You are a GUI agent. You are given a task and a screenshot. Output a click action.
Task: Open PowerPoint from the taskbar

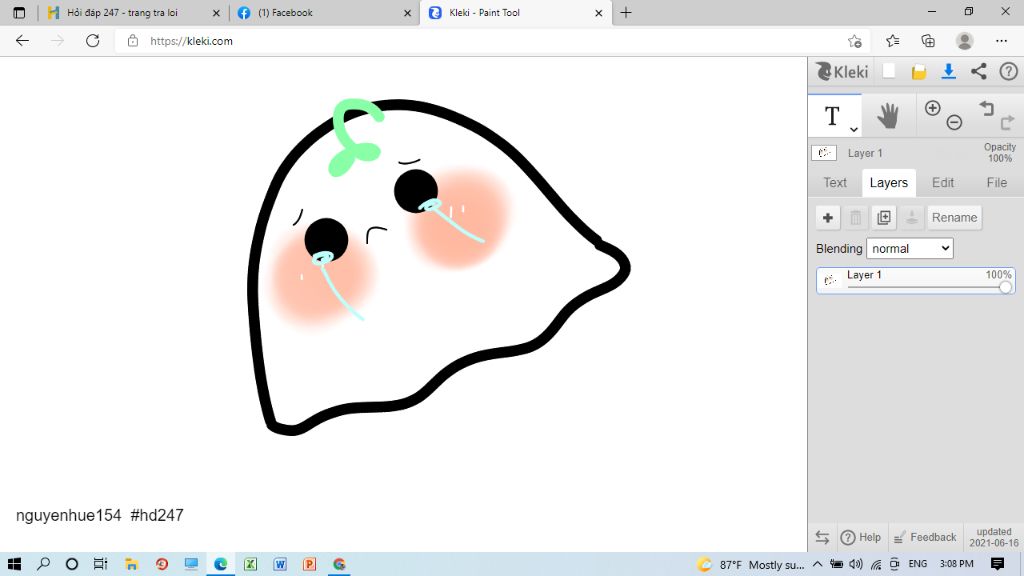click(310, 564)
